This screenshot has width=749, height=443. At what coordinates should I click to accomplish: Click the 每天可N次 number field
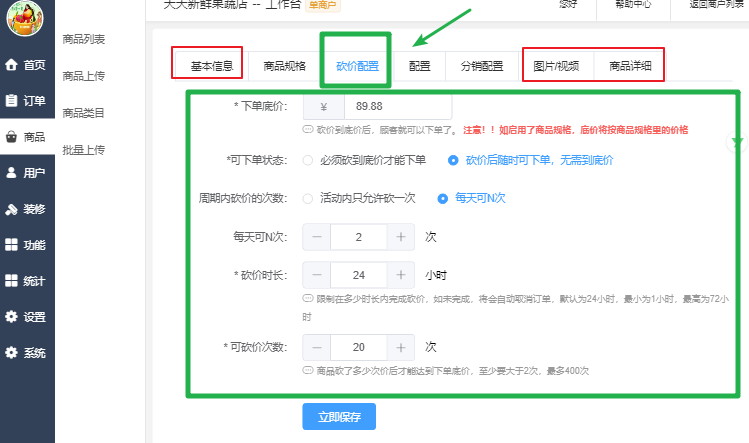point(359,237)
